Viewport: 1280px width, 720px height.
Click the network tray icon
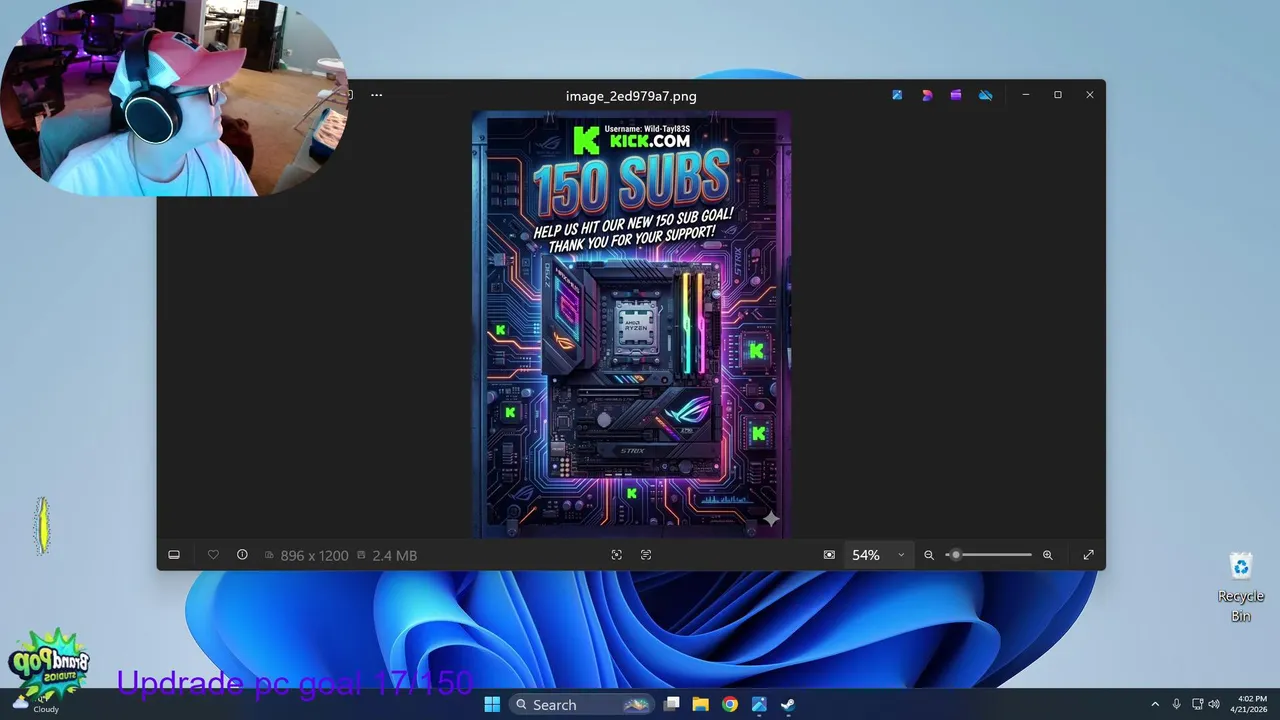click(1198, 704)
